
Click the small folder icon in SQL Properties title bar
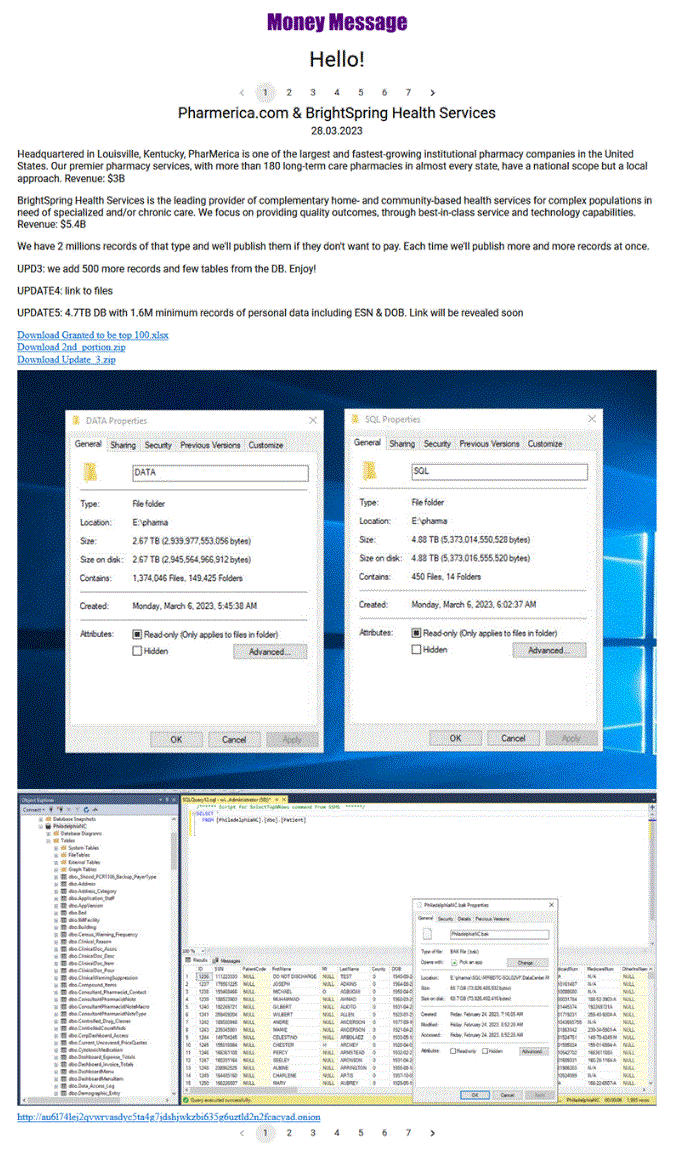click(x=355, y=418)
